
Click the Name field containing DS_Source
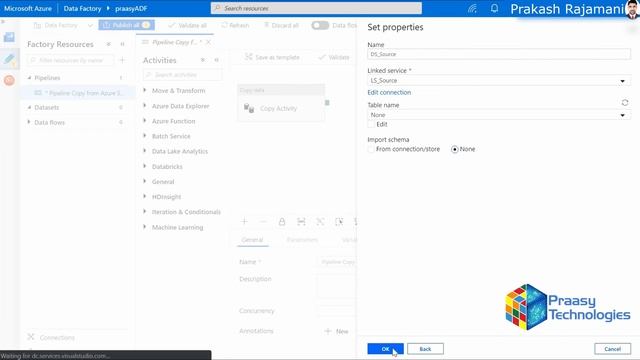[x=499, y=54]
